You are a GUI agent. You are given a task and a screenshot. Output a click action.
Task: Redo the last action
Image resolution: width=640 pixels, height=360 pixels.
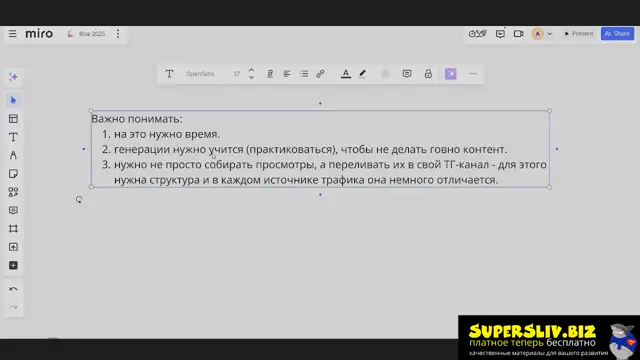pos(13,307)
